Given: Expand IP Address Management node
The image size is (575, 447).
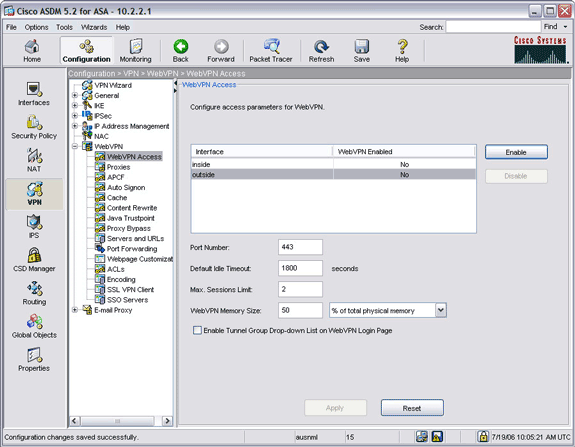Looking at the screenshot, I should click(75, 126).
